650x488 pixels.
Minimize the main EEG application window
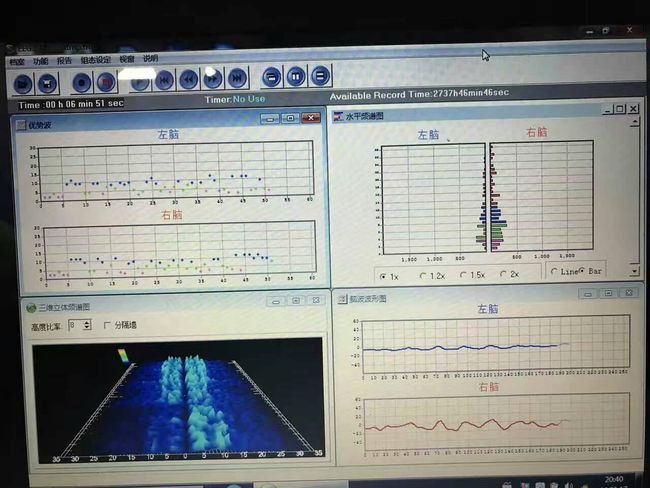[x=589, y=32]
